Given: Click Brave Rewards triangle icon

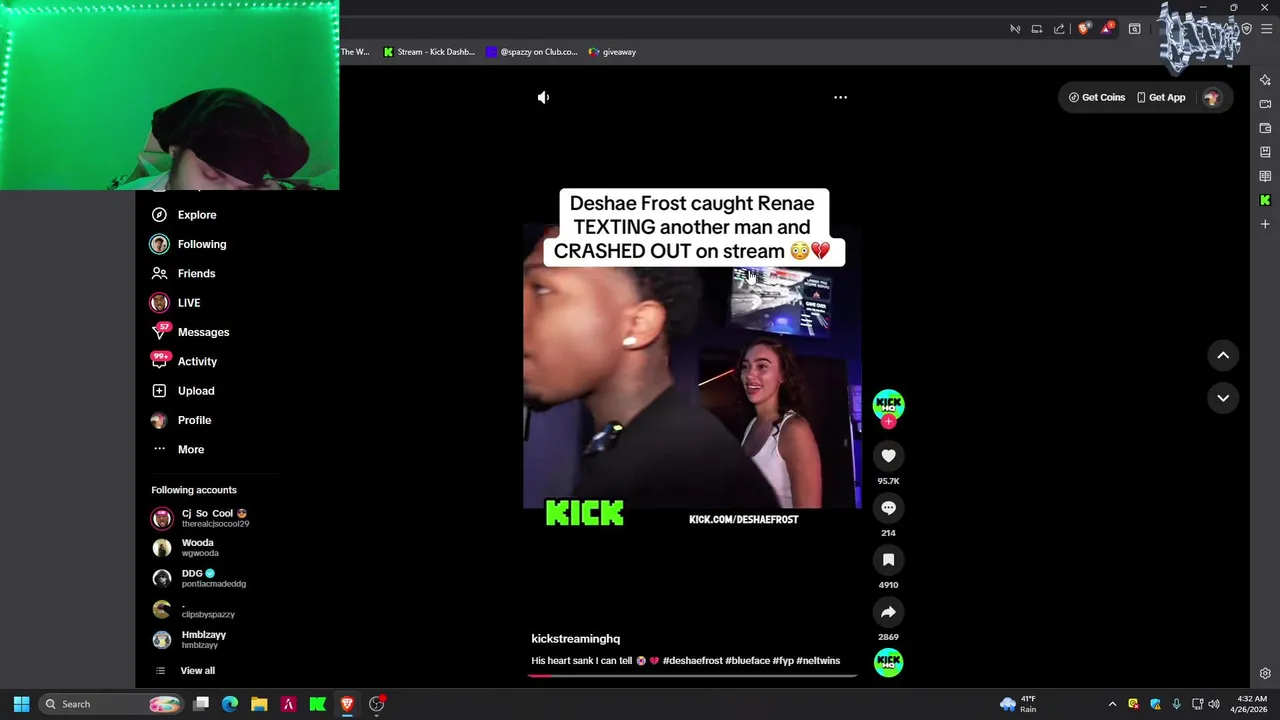Looking at the screenshot, I should tap(1107, 29).
